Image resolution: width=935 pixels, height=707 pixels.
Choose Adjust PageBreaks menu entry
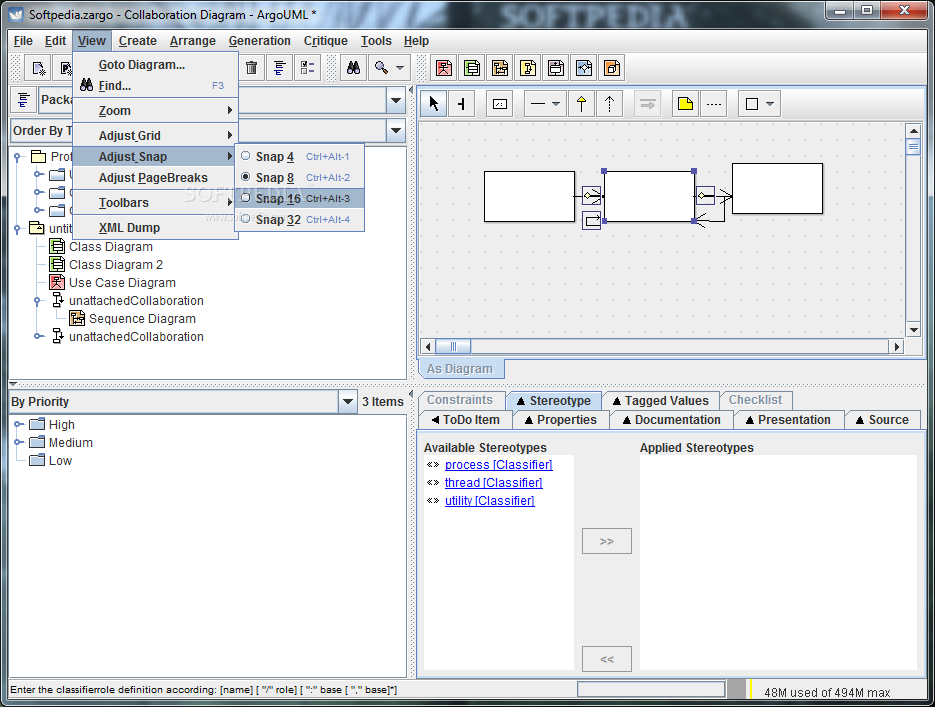(x=156, y=178)
